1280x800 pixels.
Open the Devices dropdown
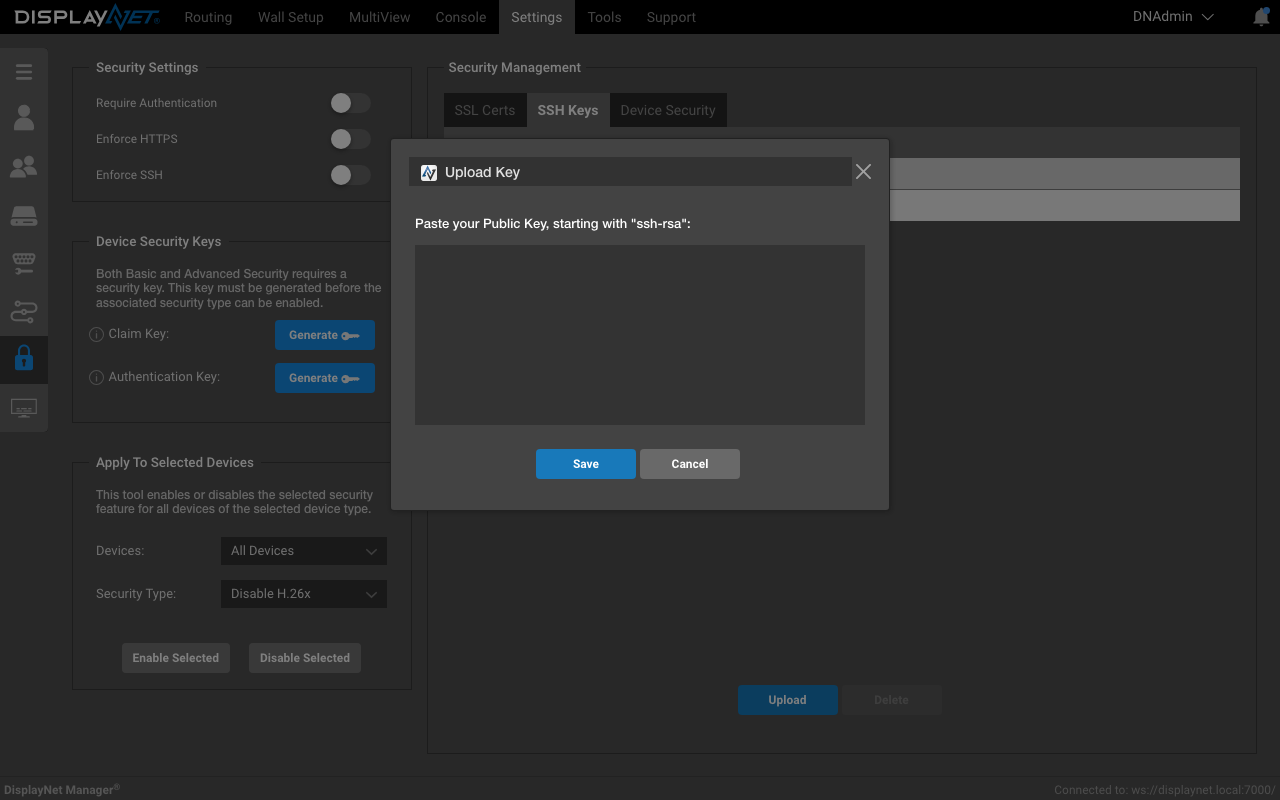point(303,551)
